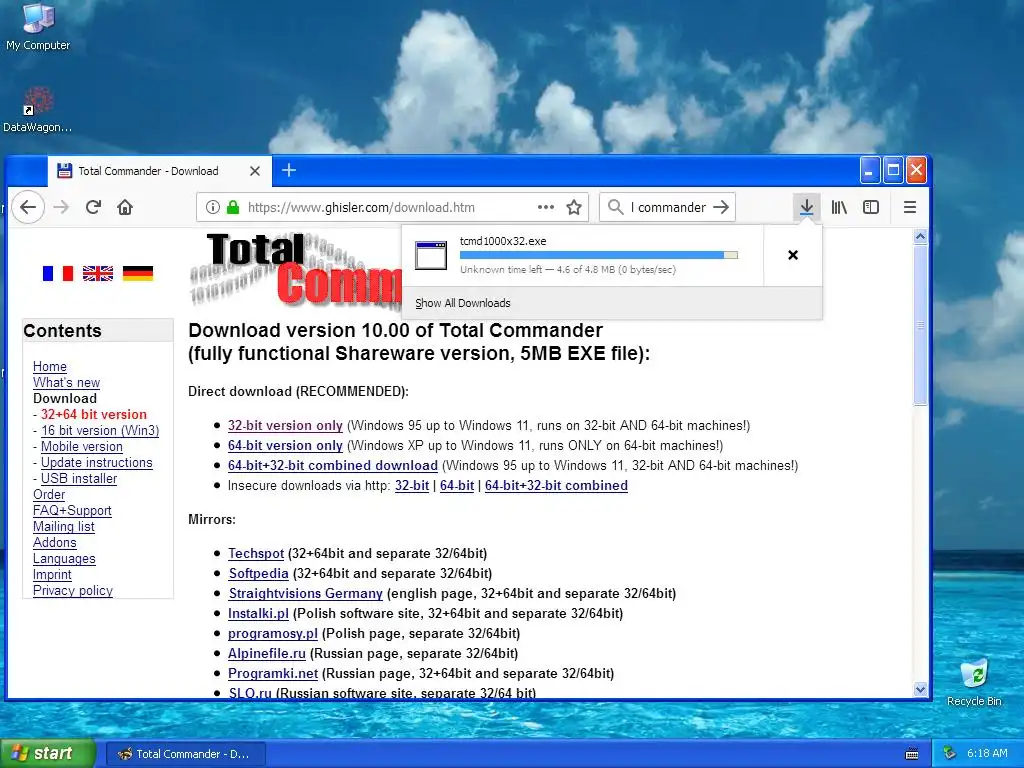Screen dimensions: 1024x768
Task: Select the Recycle Bin icon
Action: click(x=974, y=683)
